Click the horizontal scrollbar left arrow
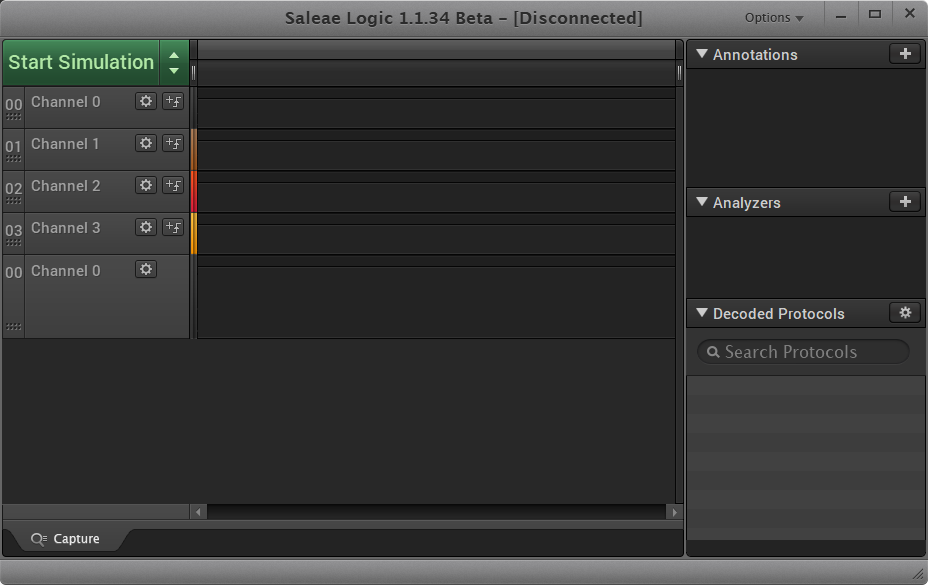The height and width of the screenshot is (585, 928). pos(198,512)
